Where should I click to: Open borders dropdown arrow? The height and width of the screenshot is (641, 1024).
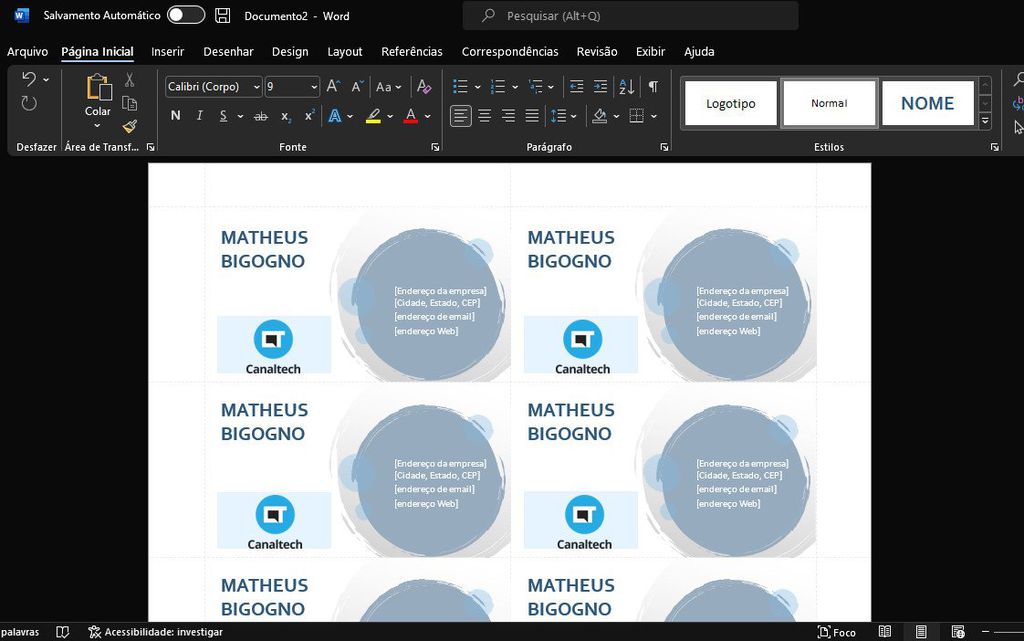pos(654,117)
